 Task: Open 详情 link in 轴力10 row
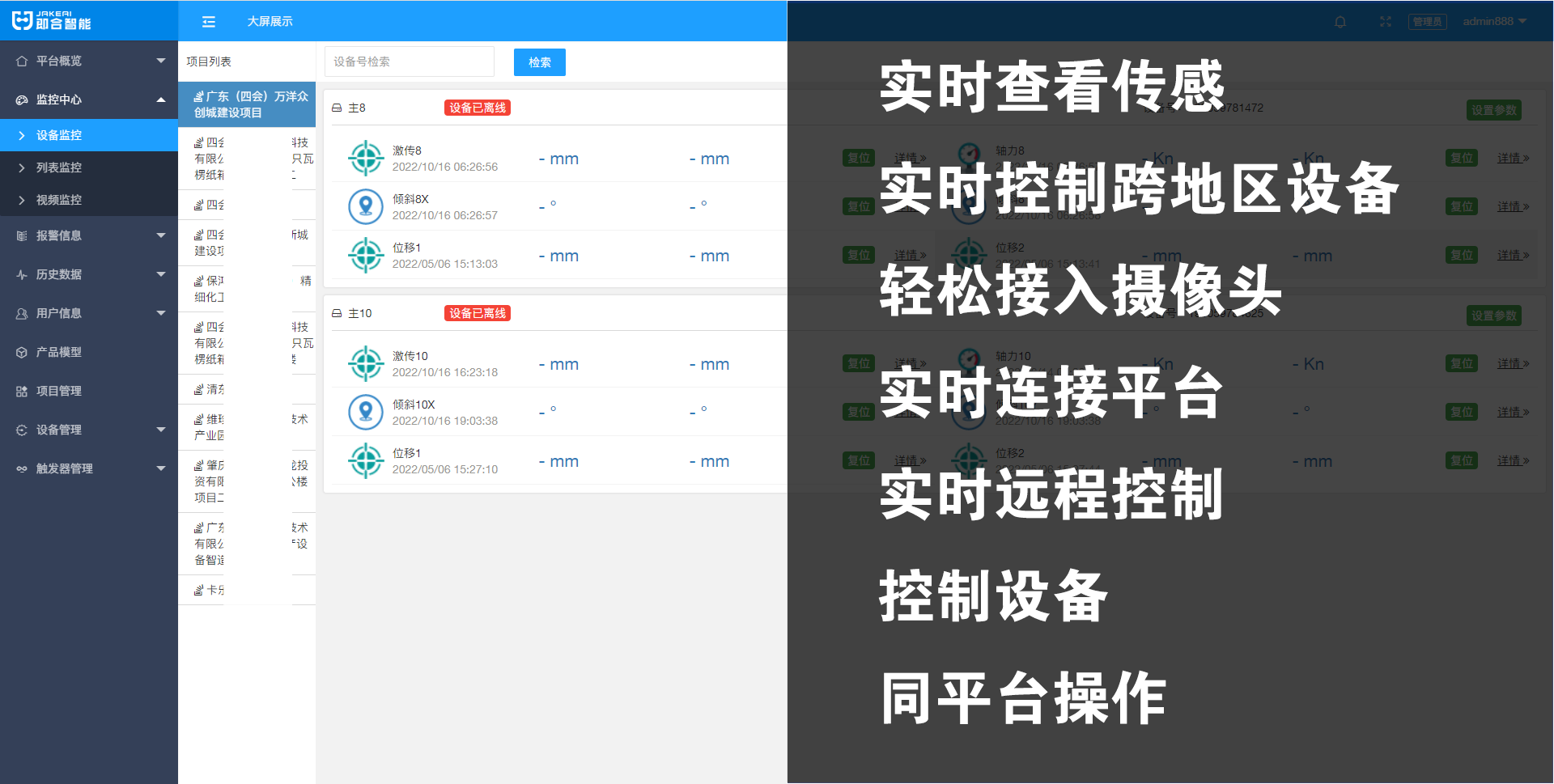point(1513,363)
